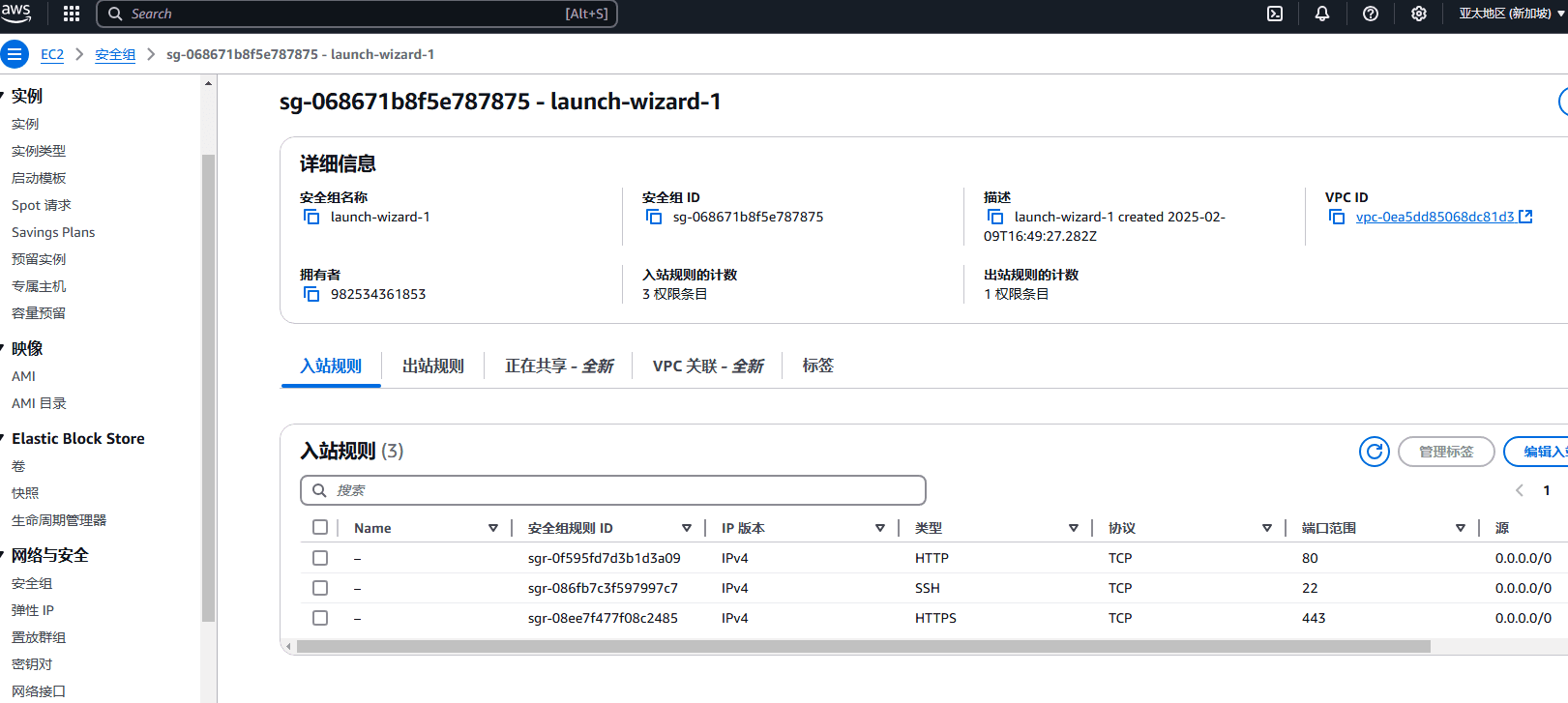Open the 实例类型 sidebar item
This screenshot has height=703, width=1568.
pos(39,151)
